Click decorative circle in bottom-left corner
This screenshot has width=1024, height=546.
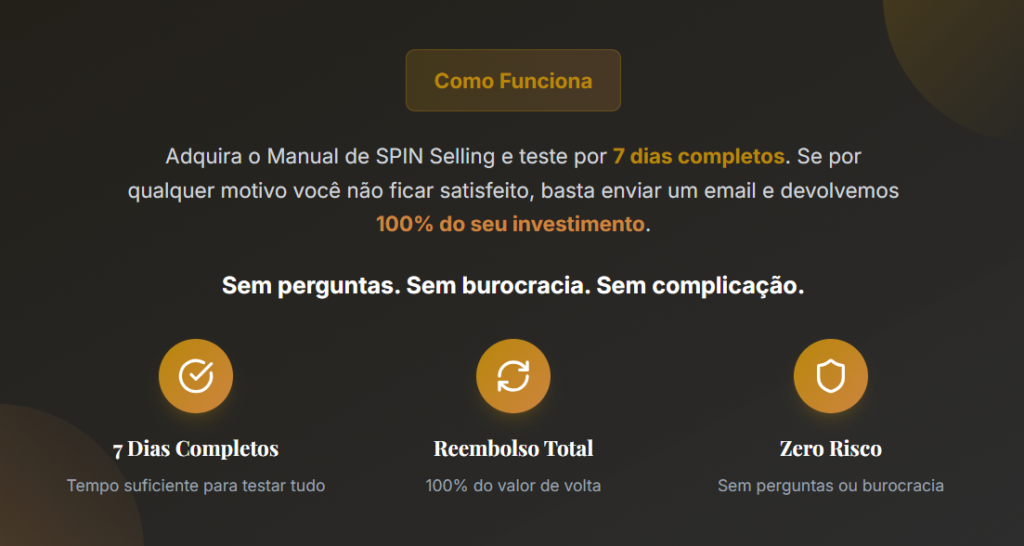pyautogui.click(x=50, y=480)
